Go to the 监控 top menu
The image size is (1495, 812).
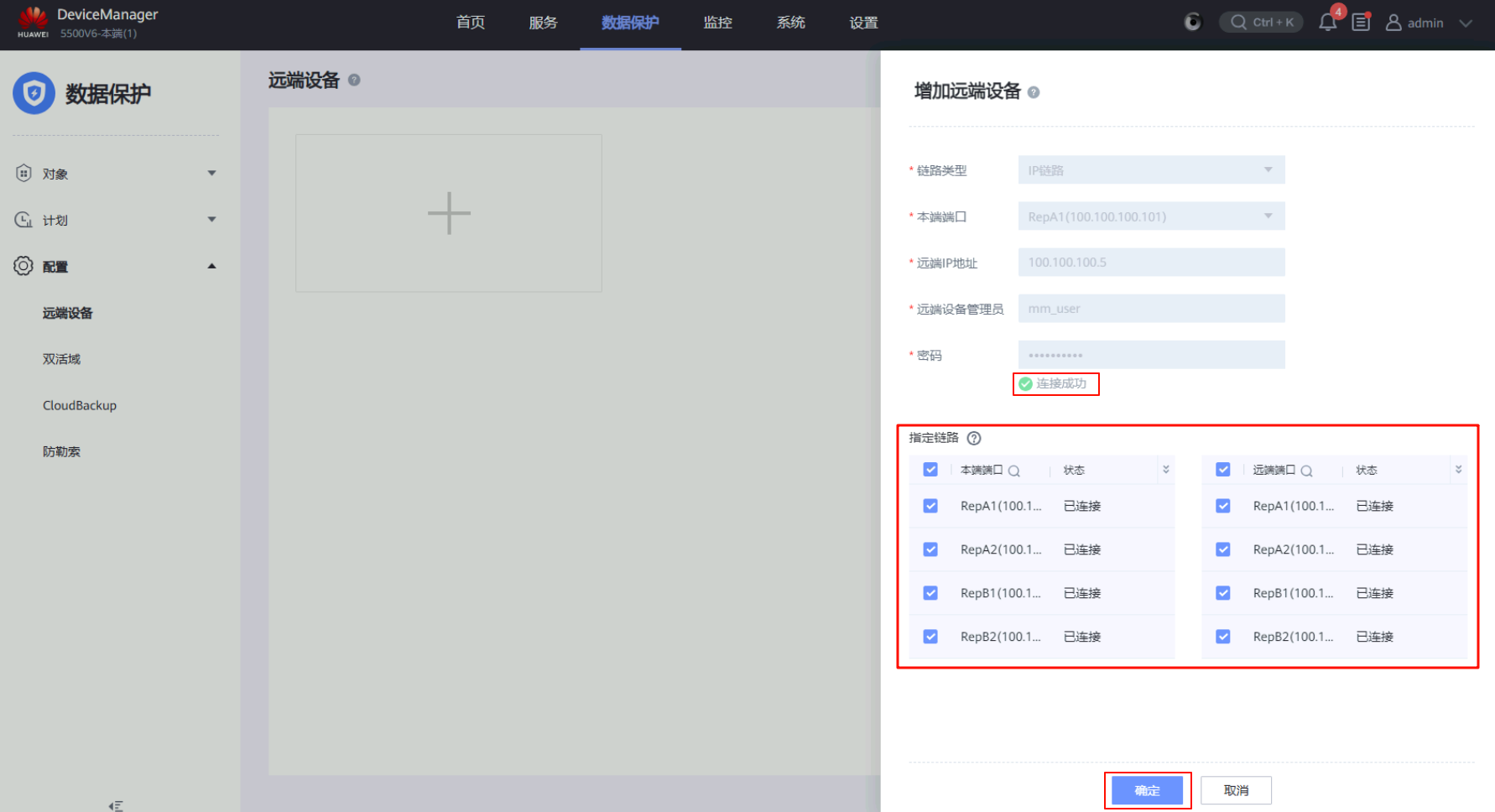717,23
